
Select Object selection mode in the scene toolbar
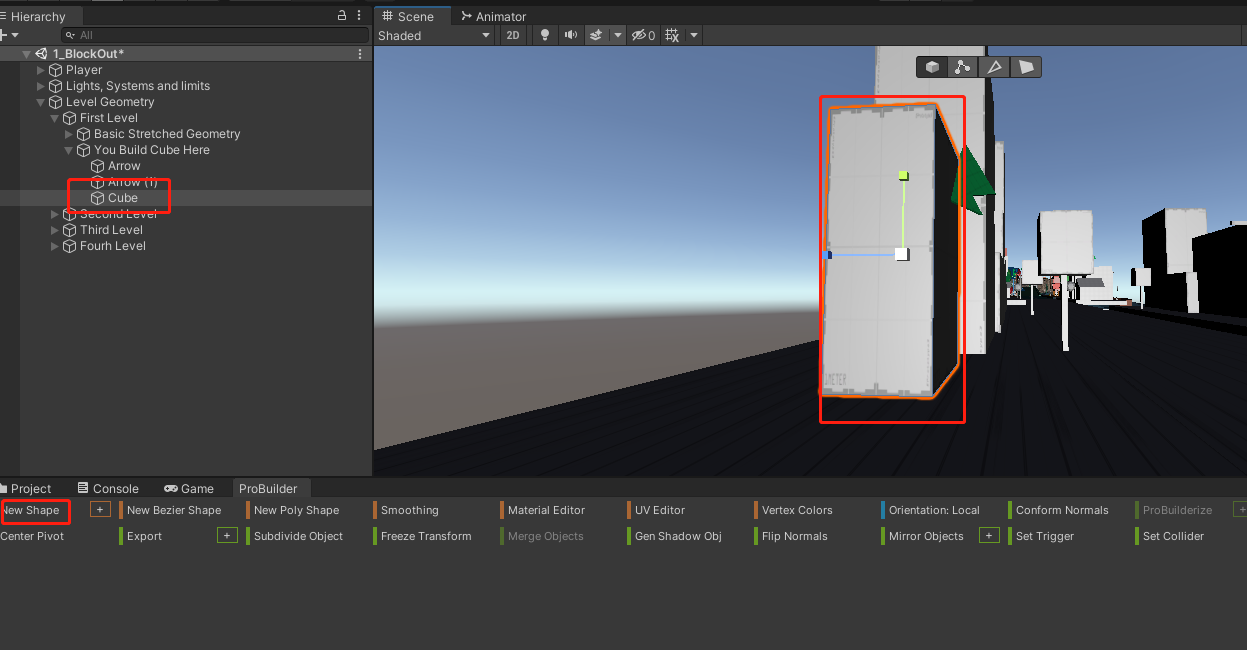[931, 67]
